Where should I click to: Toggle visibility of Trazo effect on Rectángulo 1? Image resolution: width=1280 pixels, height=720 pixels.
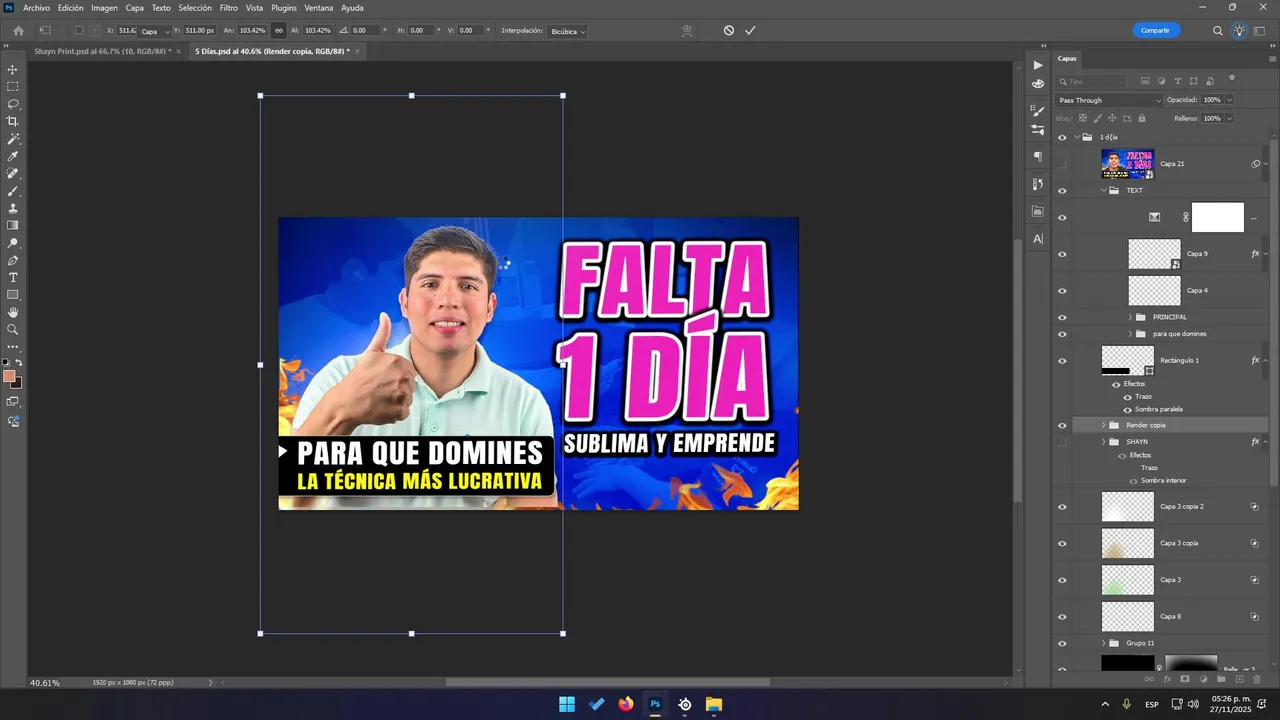coord(1128,397)
